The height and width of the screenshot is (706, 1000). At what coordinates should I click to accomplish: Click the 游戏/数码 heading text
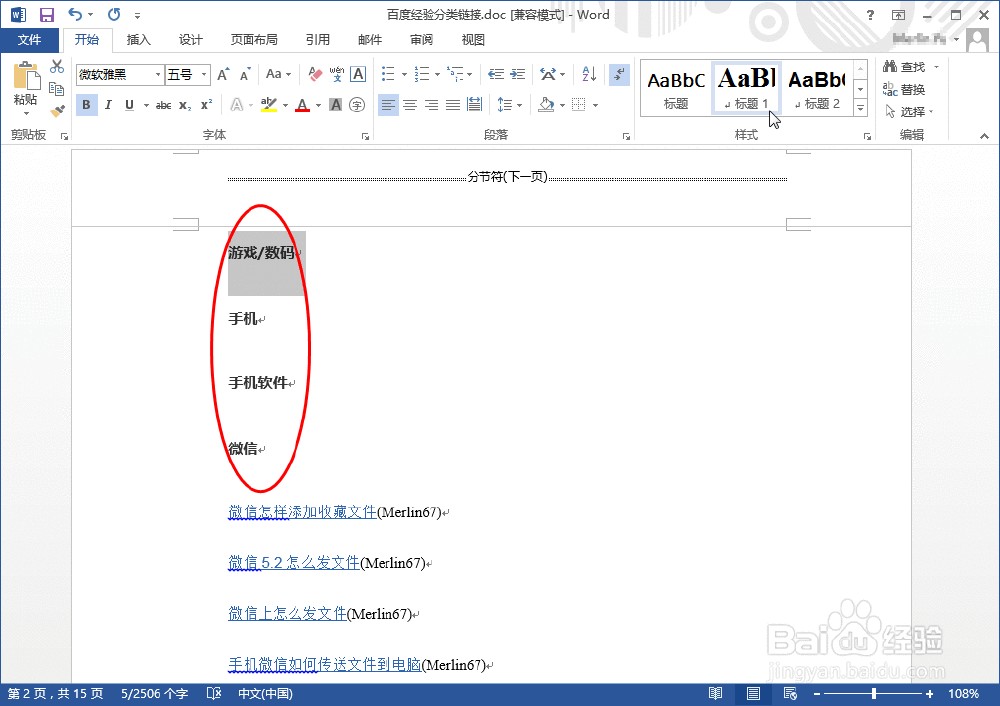tap(261, 253)
